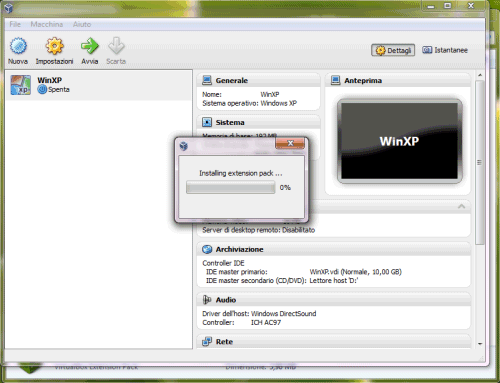Click 'ICH AC97' controller value
The height and width of the screenshot is (383, 500).
[x=266, y=322]
